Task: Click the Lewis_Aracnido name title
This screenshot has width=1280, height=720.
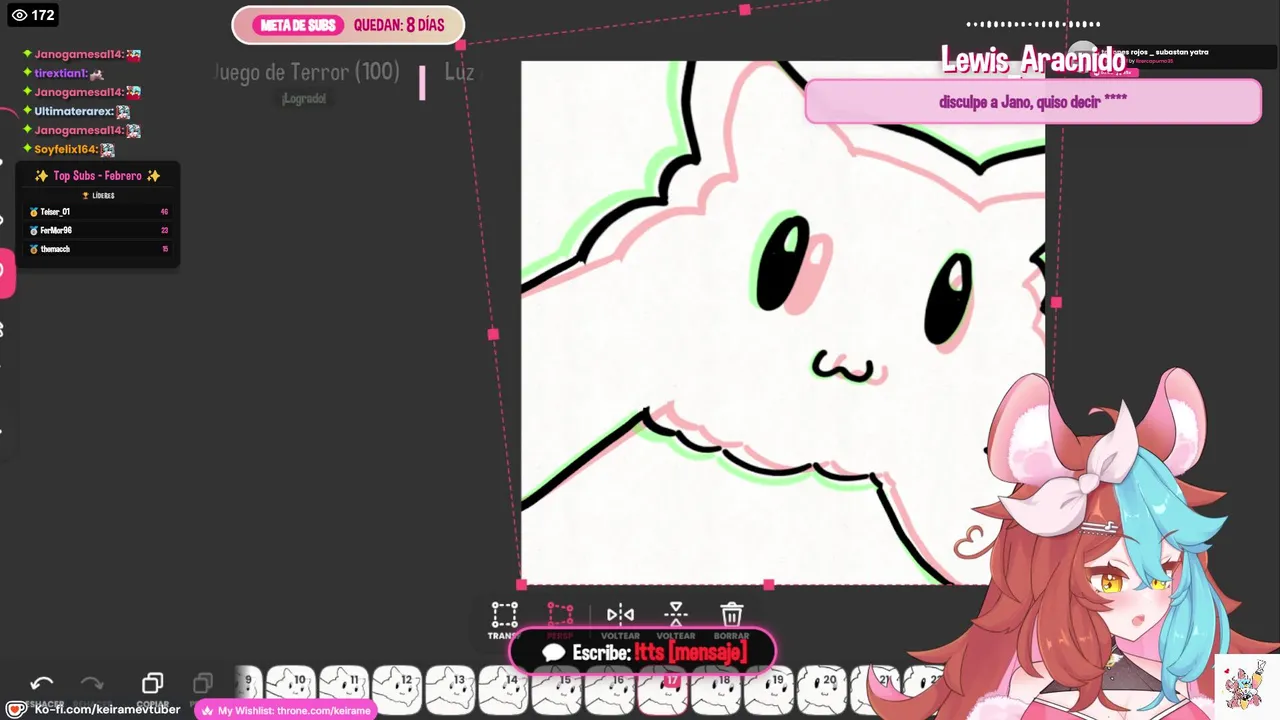Action: click(1033, 60)
